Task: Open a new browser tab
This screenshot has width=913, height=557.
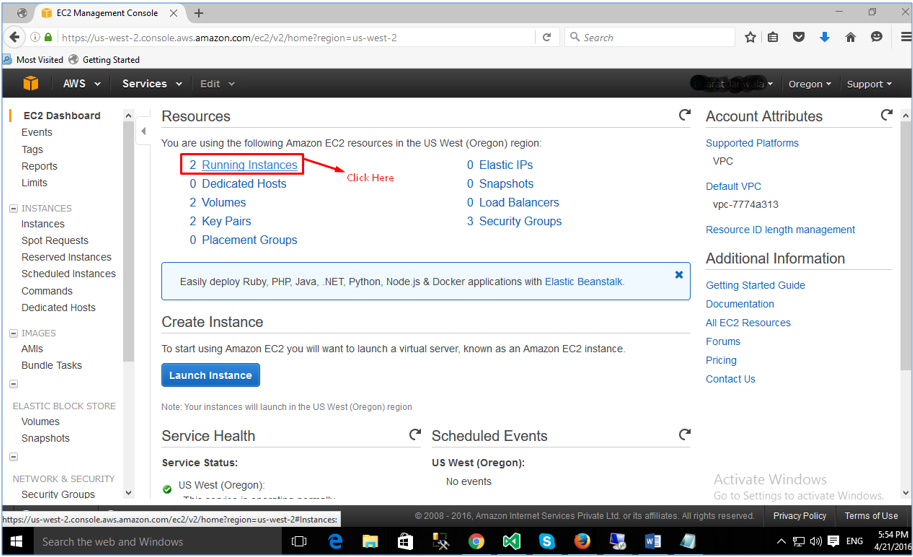Action: 199,13
